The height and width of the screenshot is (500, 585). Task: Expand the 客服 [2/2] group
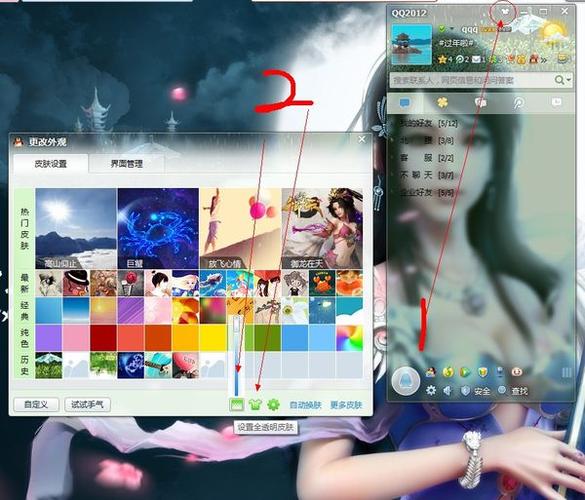point(427,158)
